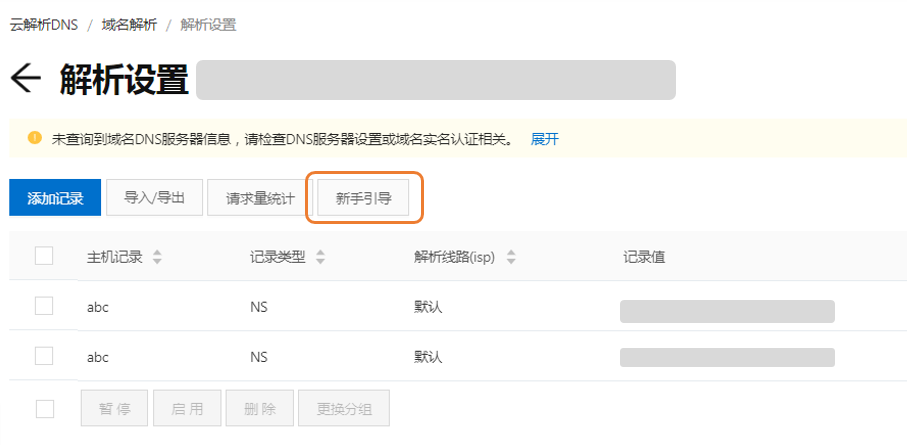Check the second abc NS record checkbox

44,355
